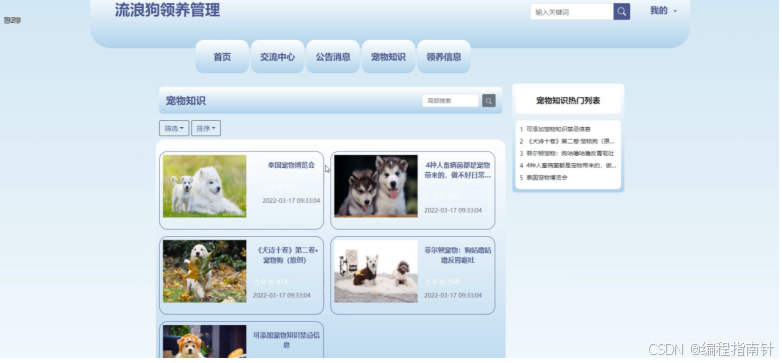The image size is (782, 363).
Task: Click the date on 《犬诗十卷》 card
Action: 282,296
